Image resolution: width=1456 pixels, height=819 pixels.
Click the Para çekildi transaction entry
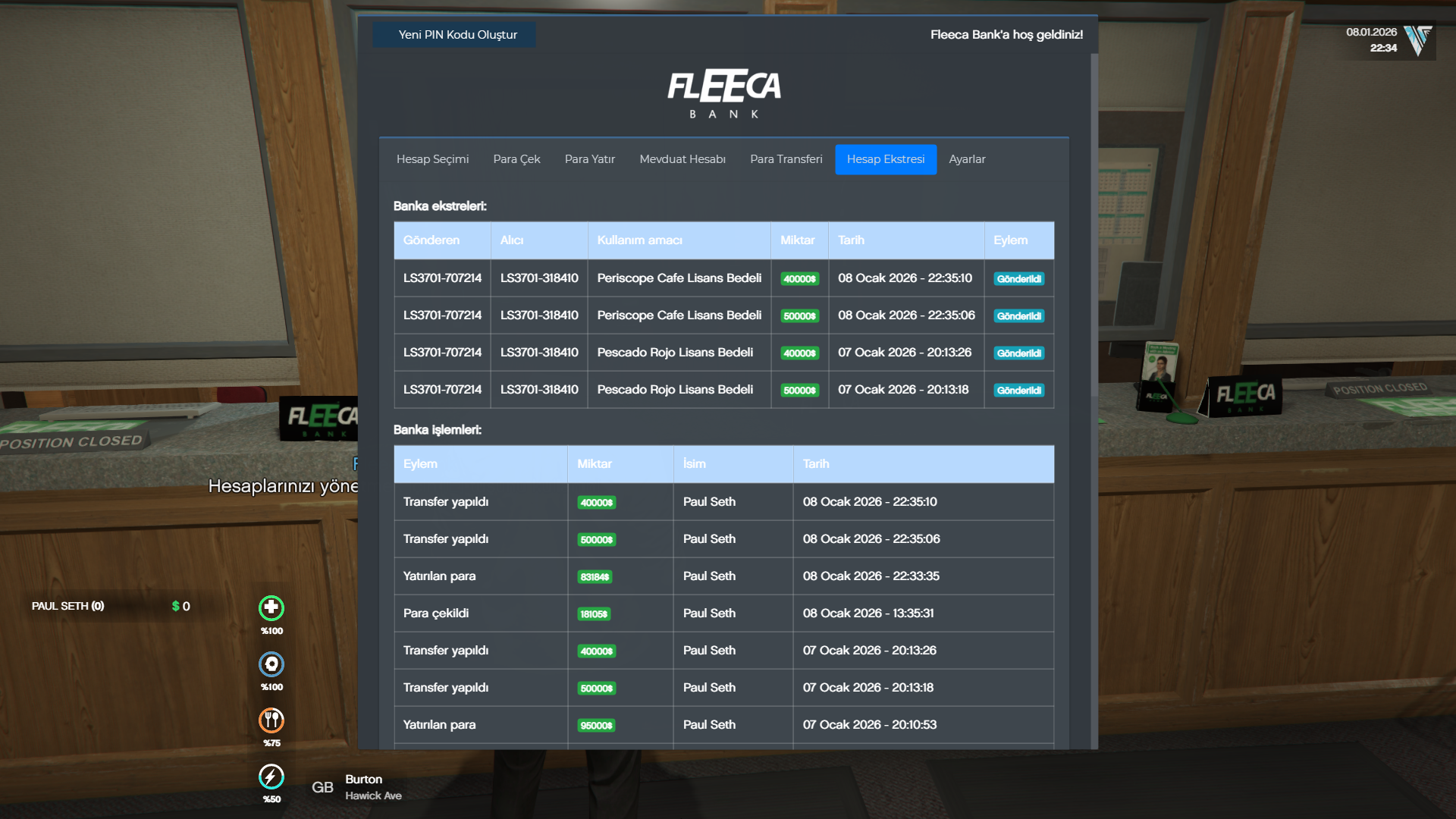436,613
